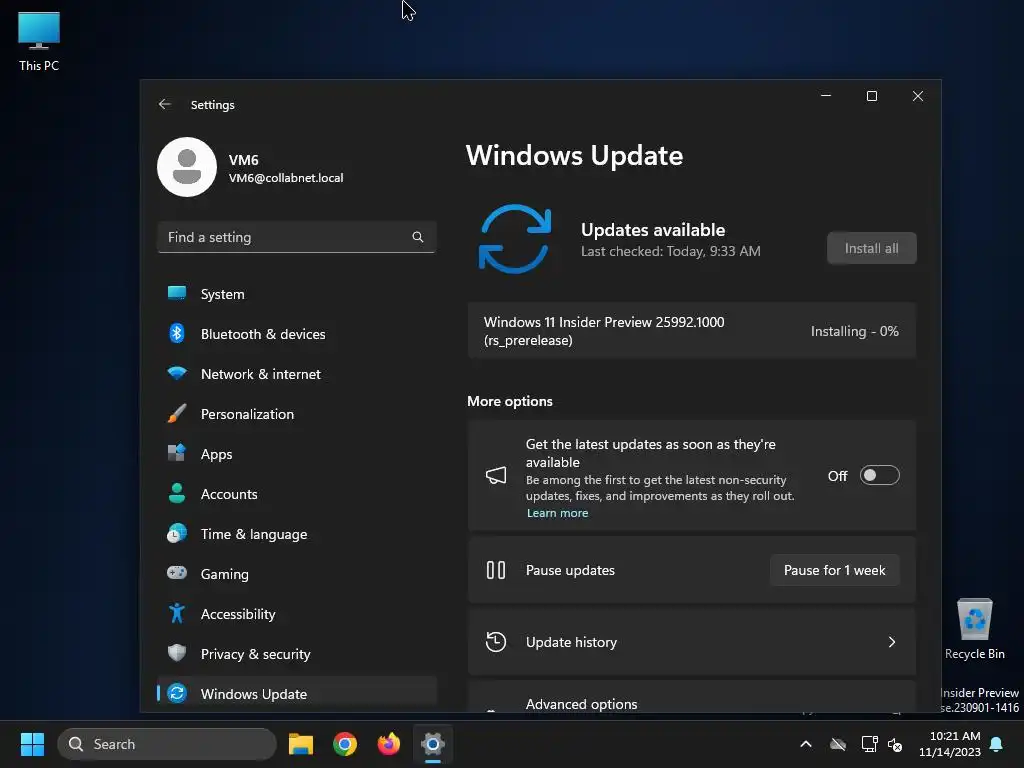Screen dimensions: 1024x768
Task: Select the Network & internet Wi-Fi icon
Action: [x=177, y=374]
